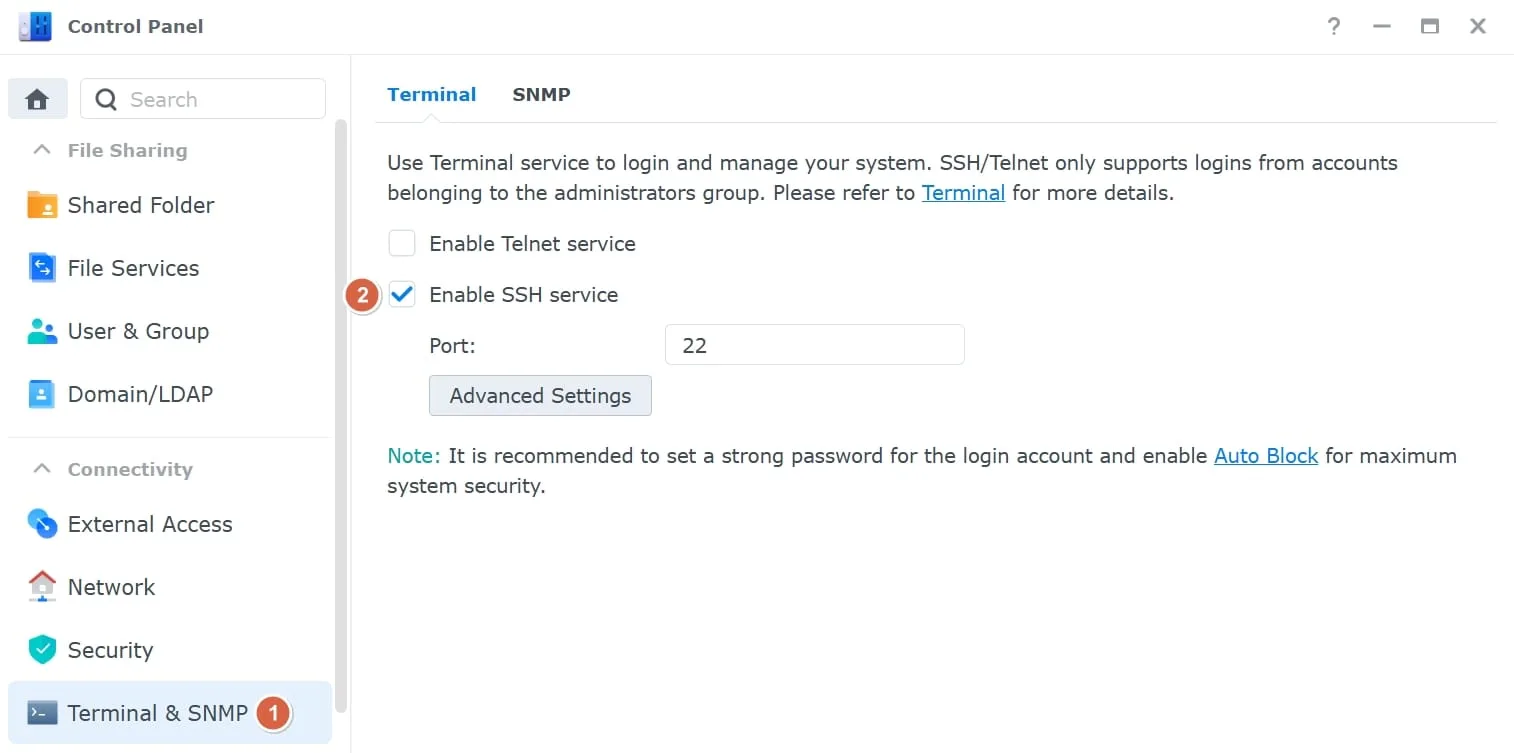Screen dimensions: 1514x753
Task: Select the Terminal tab
Action: click(431, 95)
